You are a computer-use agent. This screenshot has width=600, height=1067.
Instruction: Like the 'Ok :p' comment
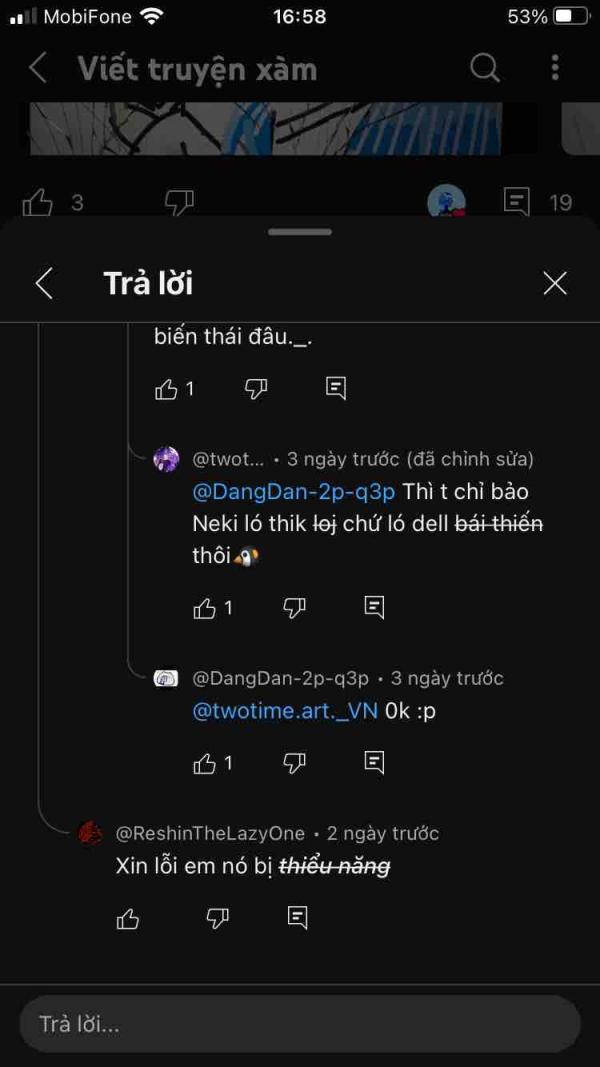pos(205,764)
